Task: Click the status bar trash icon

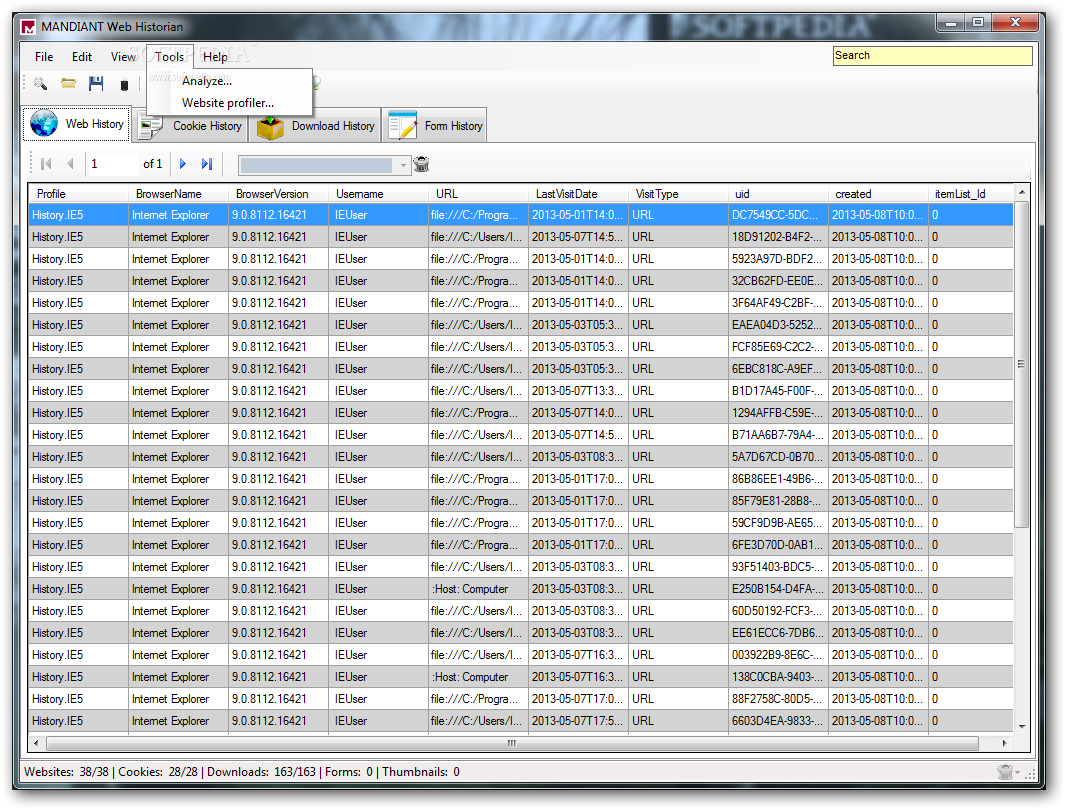Action: click(1005, 772)
